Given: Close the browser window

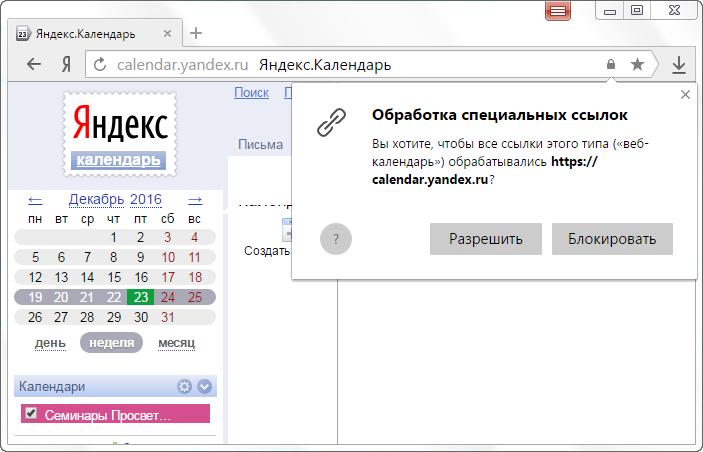Looking at the screenshot, I should [x=675, y=10].
